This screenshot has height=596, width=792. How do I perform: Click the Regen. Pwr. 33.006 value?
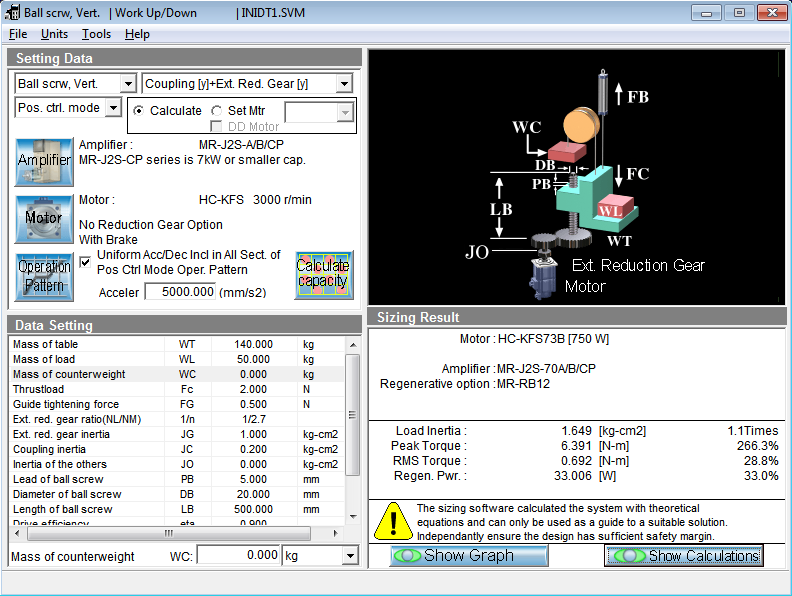[x=572, y=476]
